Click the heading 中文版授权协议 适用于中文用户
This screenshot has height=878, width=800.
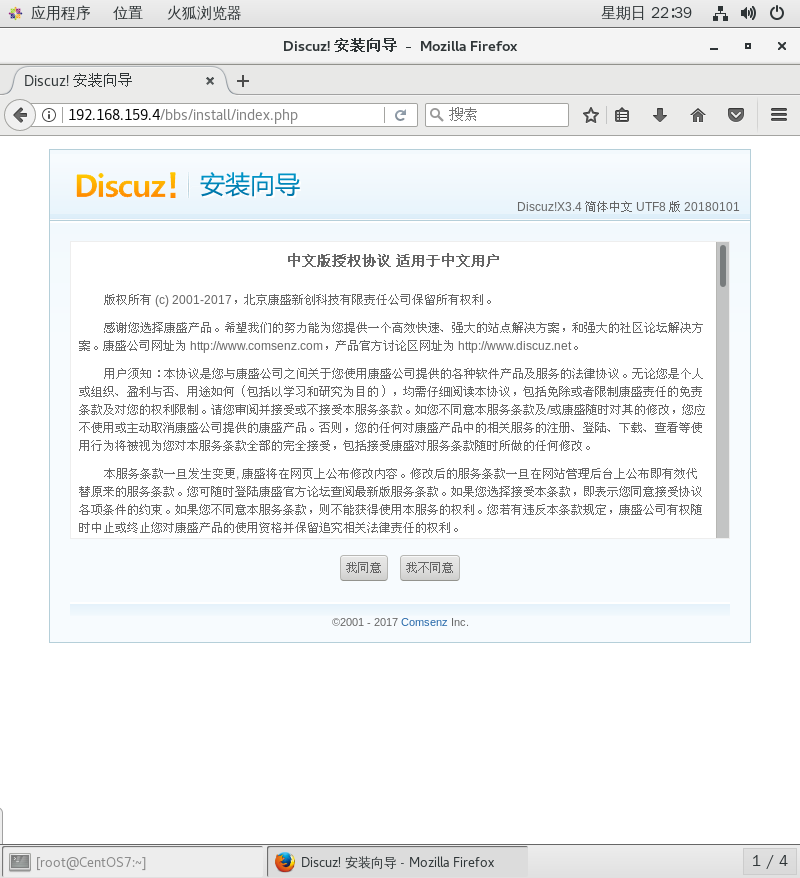[393, 261]
